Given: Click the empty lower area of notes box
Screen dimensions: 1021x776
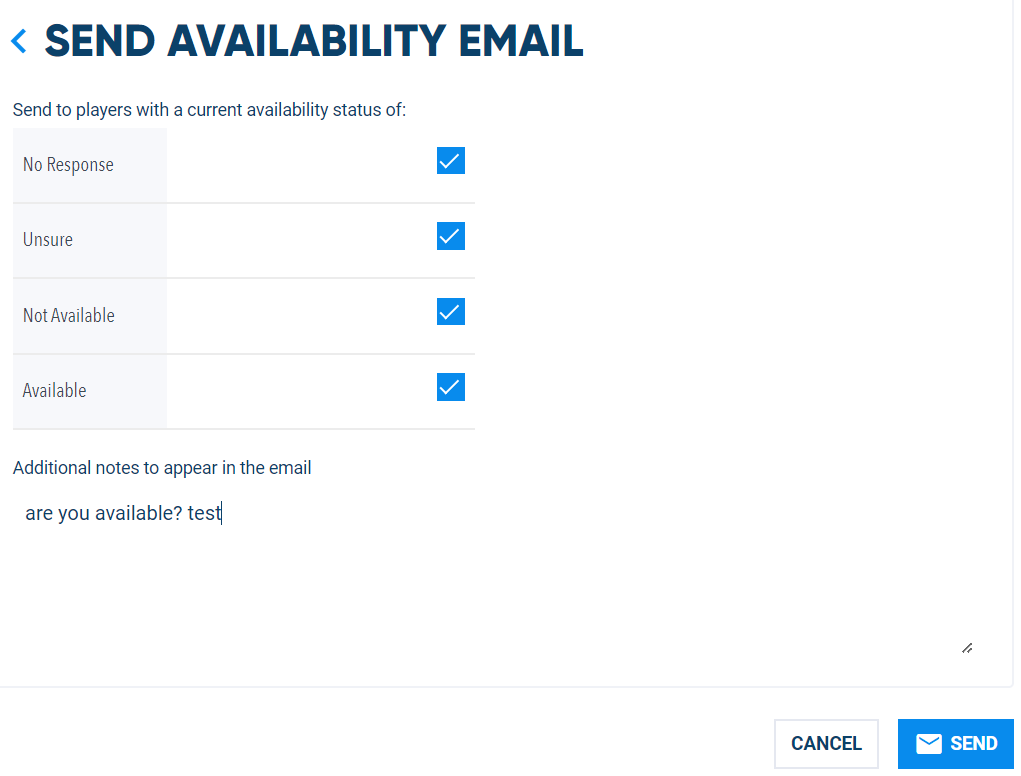Looking at the screenshot, I should [495, 599].
